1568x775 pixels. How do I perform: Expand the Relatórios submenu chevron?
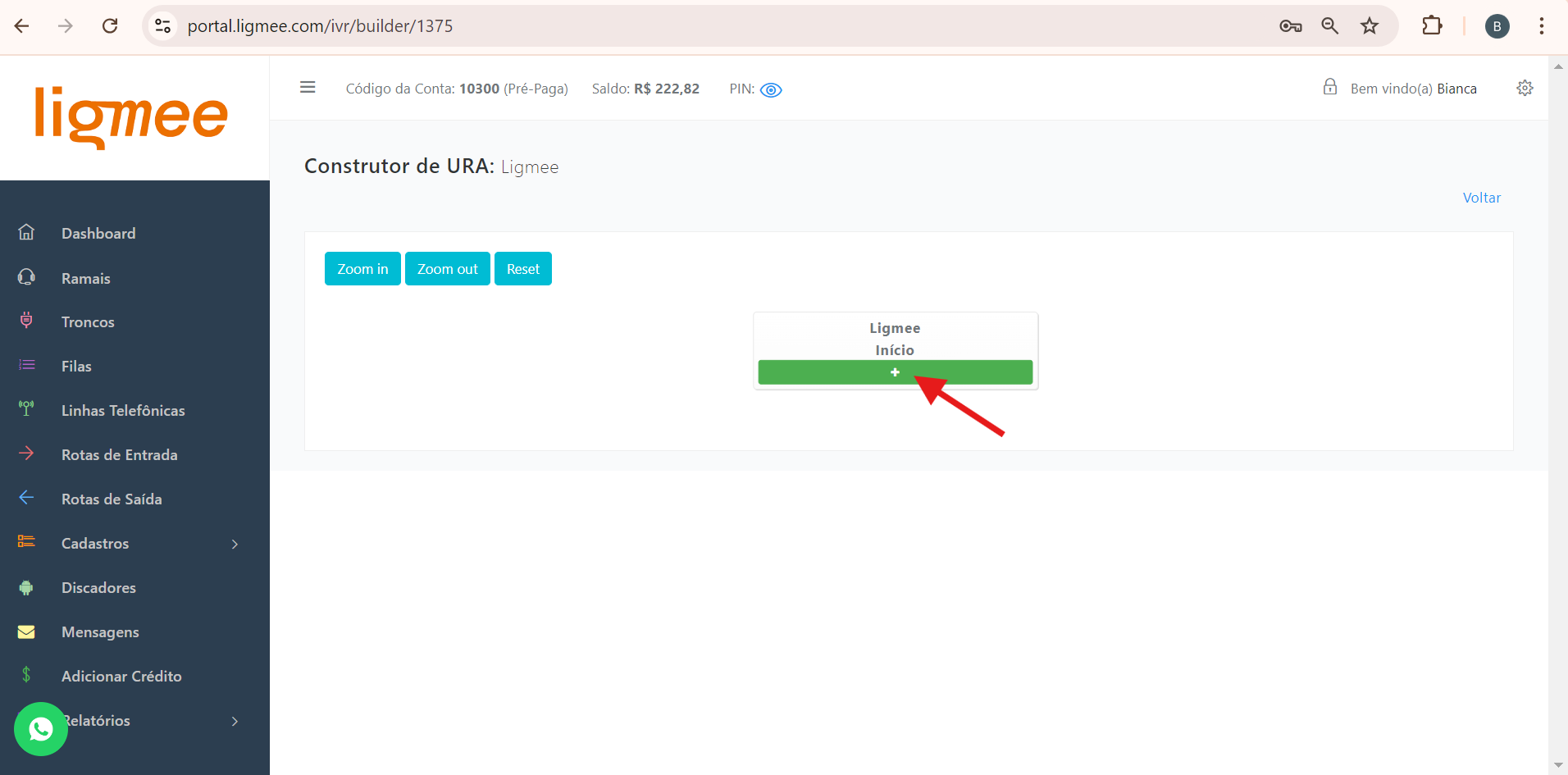tap(235, 721)
